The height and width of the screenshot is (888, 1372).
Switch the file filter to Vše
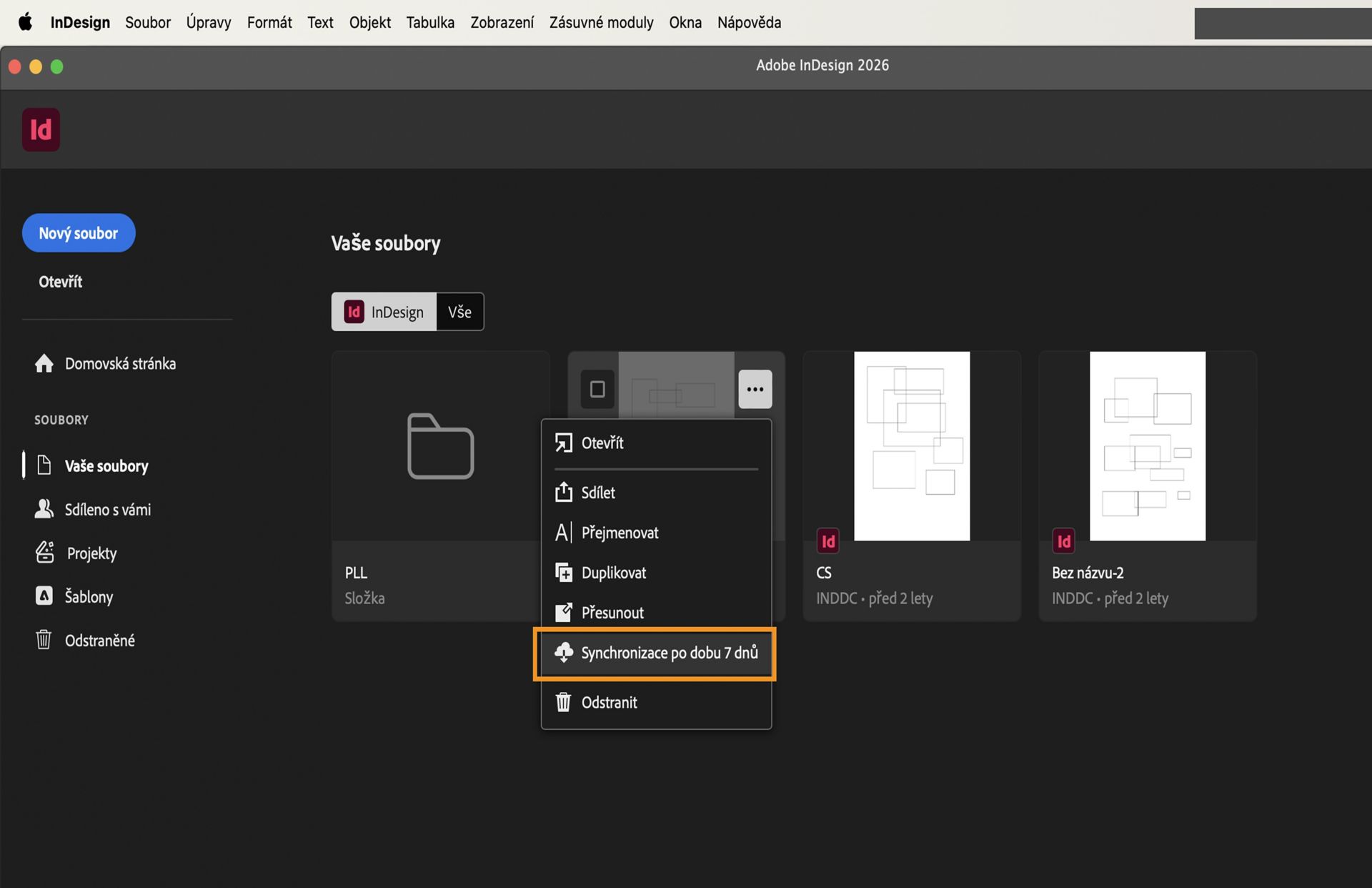pyautogui.click(x=459, y=312)
